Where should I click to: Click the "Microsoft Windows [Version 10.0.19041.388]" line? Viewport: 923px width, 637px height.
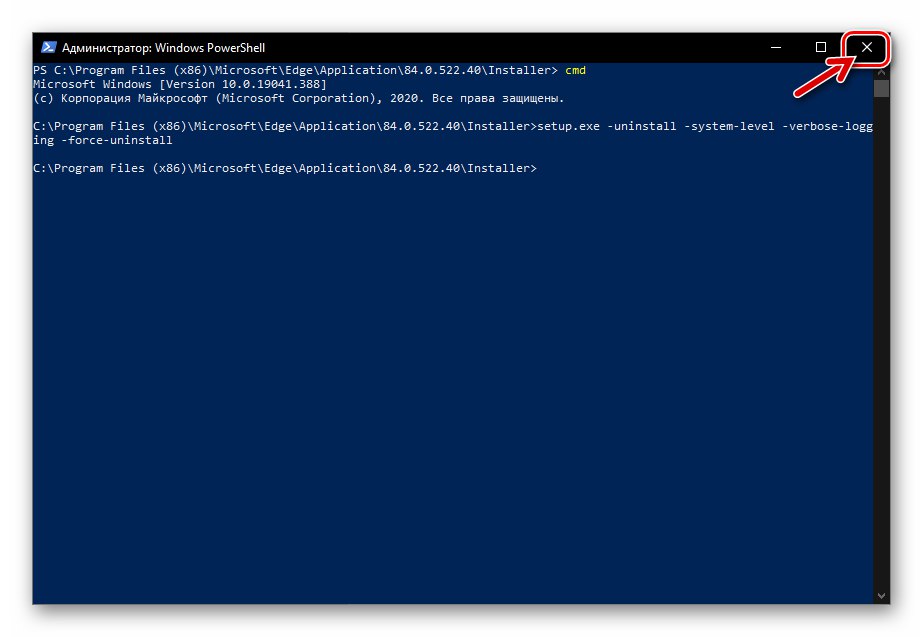click(180, 85)
